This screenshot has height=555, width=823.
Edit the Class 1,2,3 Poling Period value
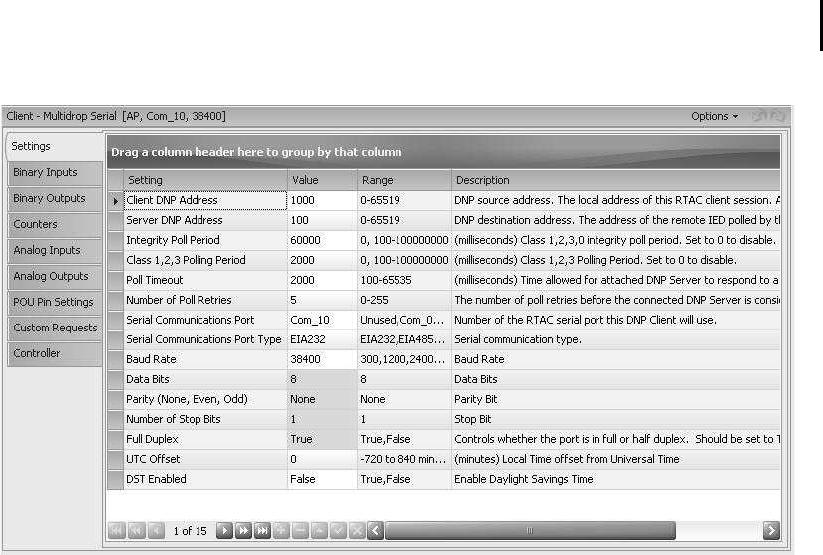[322, 260]
